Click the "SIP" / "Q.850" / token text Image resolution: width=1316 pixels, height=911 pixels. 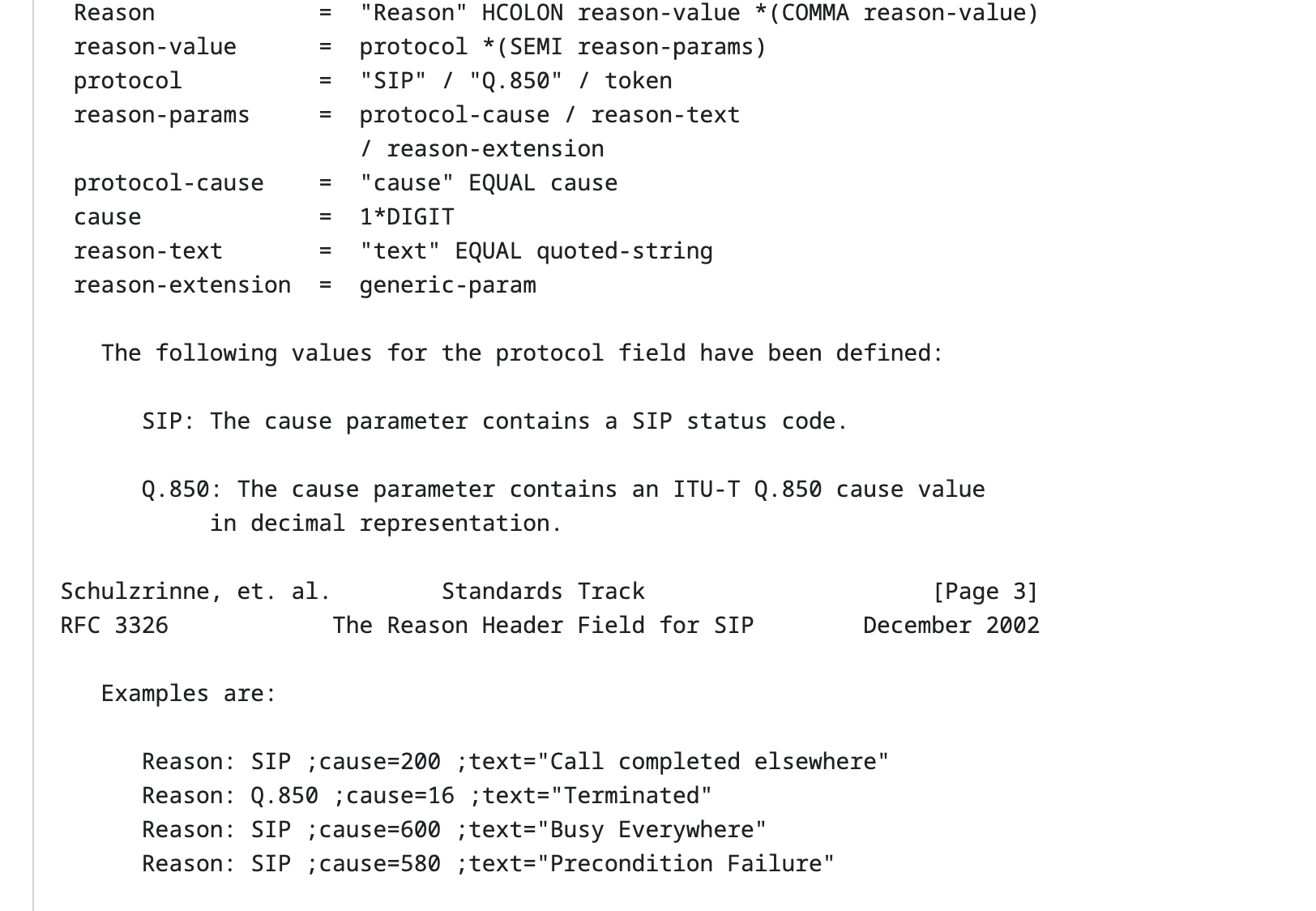(515, 81)
